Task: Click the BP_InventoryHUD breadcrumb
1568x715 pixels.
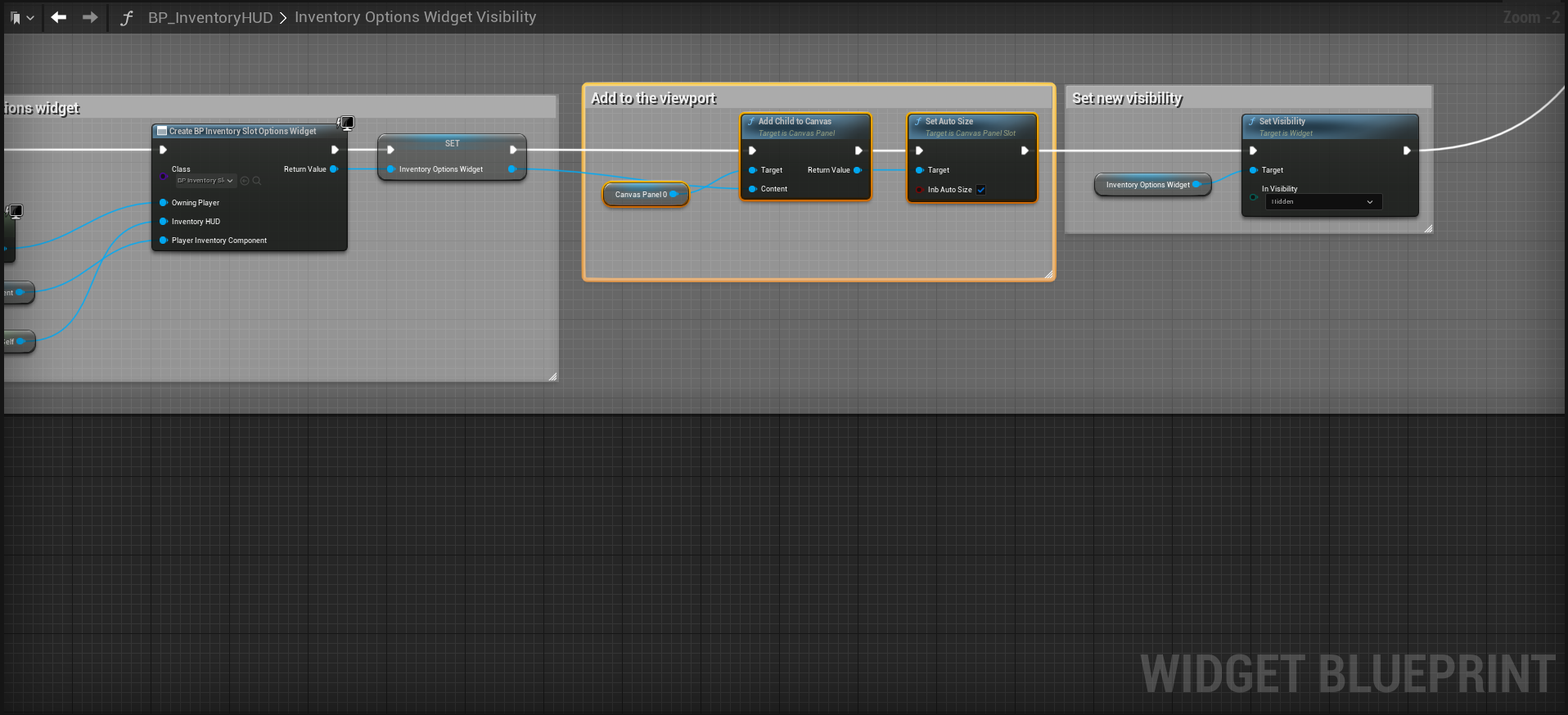Action: click(x=210, y=17)
